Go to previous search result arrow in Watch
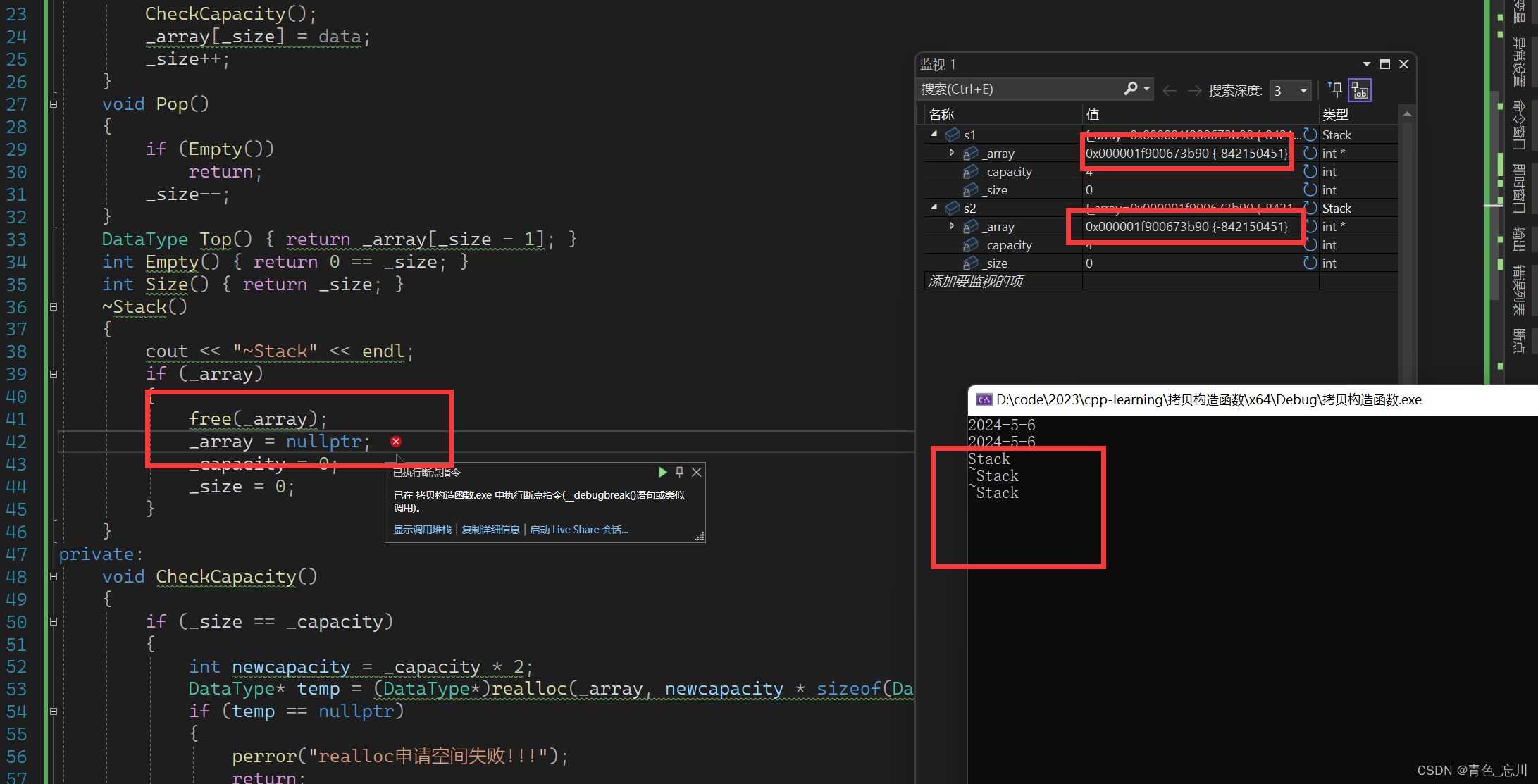Image resolution: width=1538 pixels, height=784 pixels. [x=1170, y=90]
